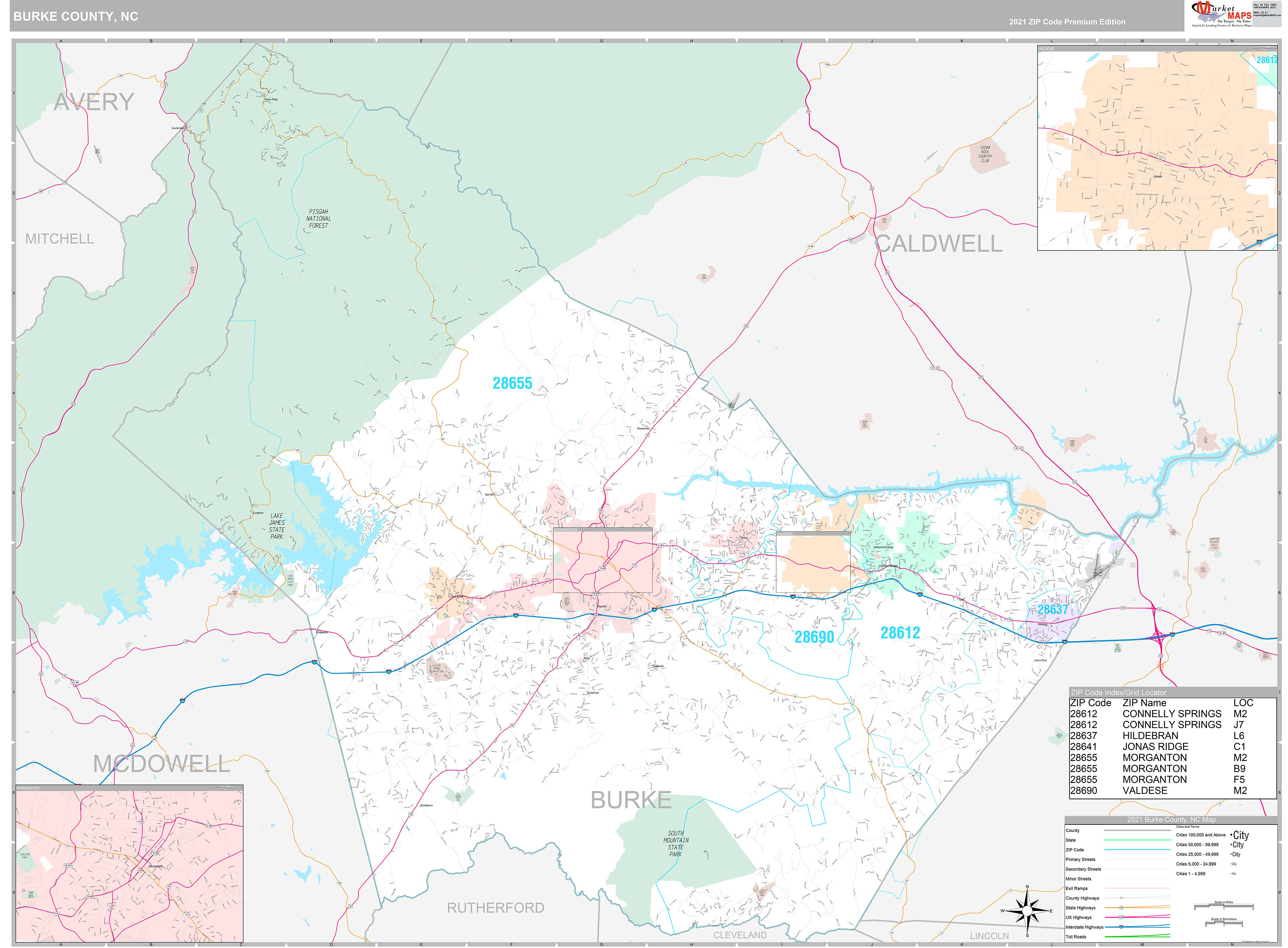Click the compass rose near the legend
This screenshot has height=948, width=1288.
[x=1027, y=911]
